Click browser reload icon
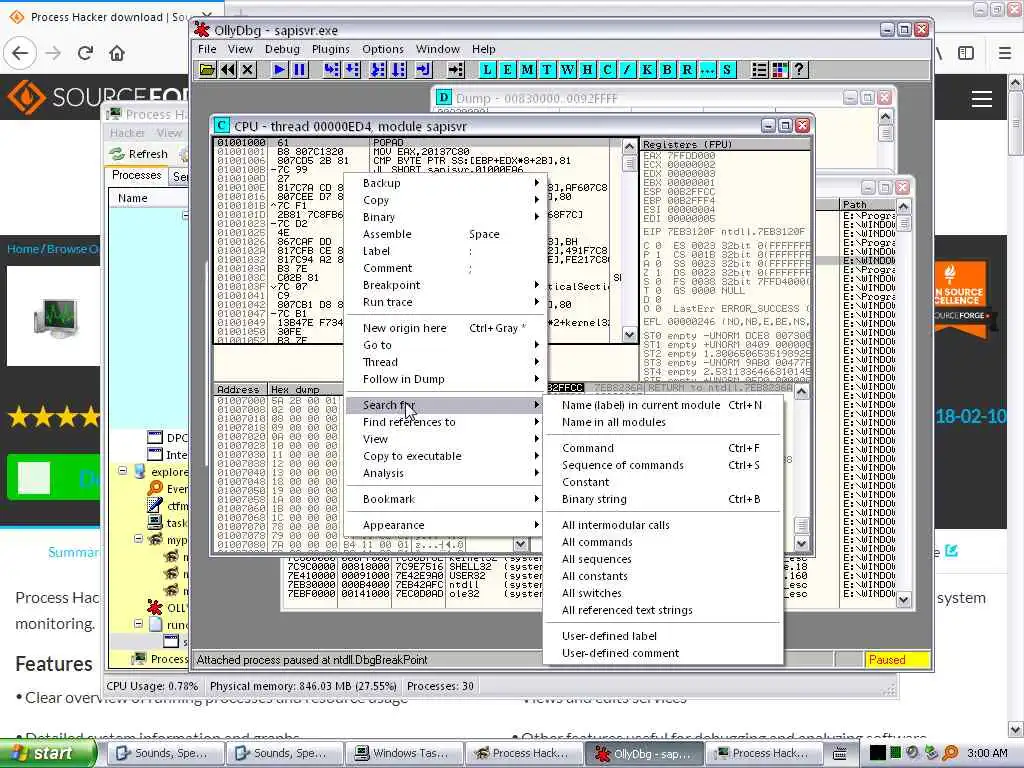Screen dimensions: 1024x768 coord(85,53)
